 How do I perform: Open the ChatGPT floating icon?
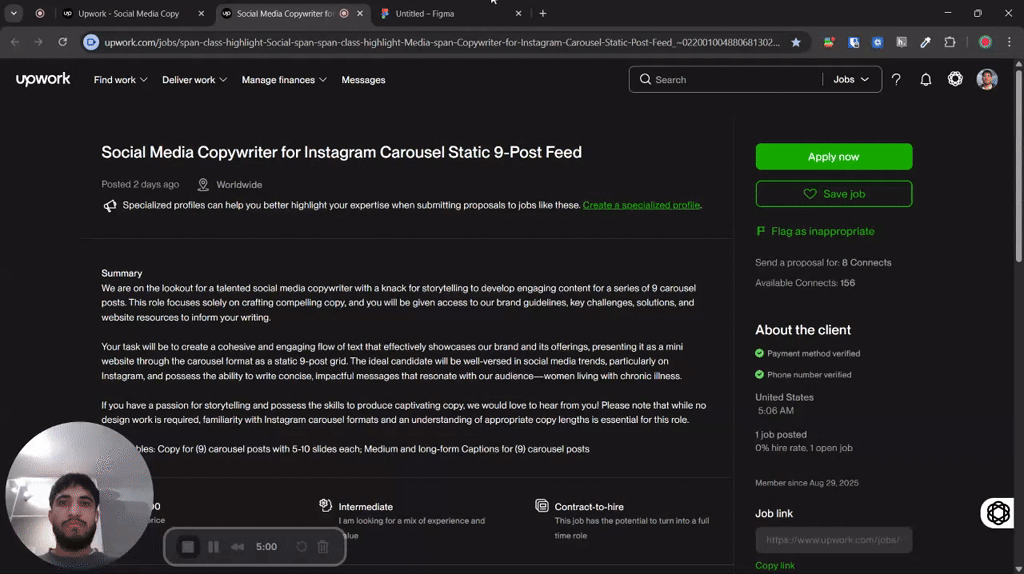point(998,513)
